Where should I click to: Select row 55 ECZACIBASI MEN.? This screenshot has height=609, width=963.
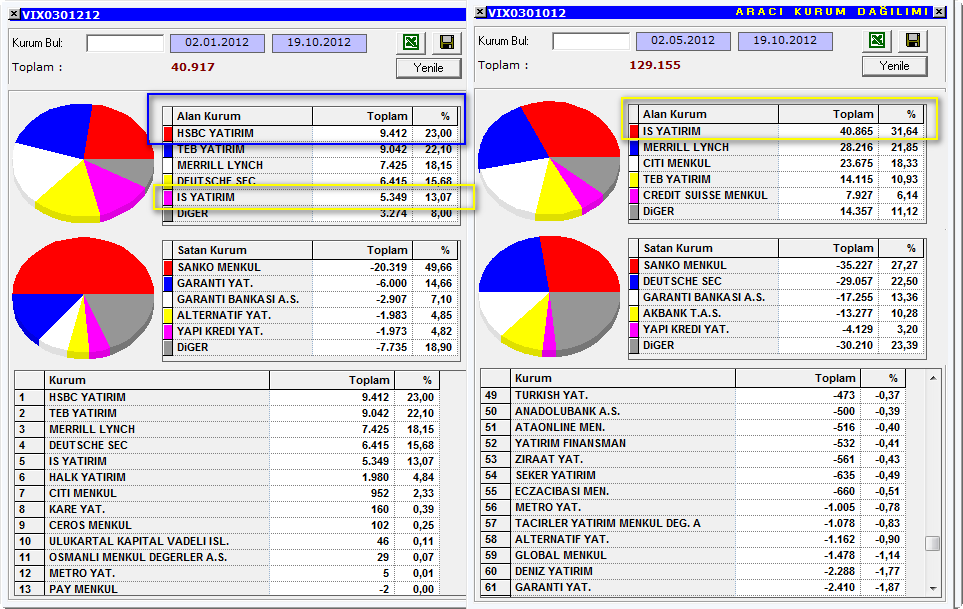693,491
